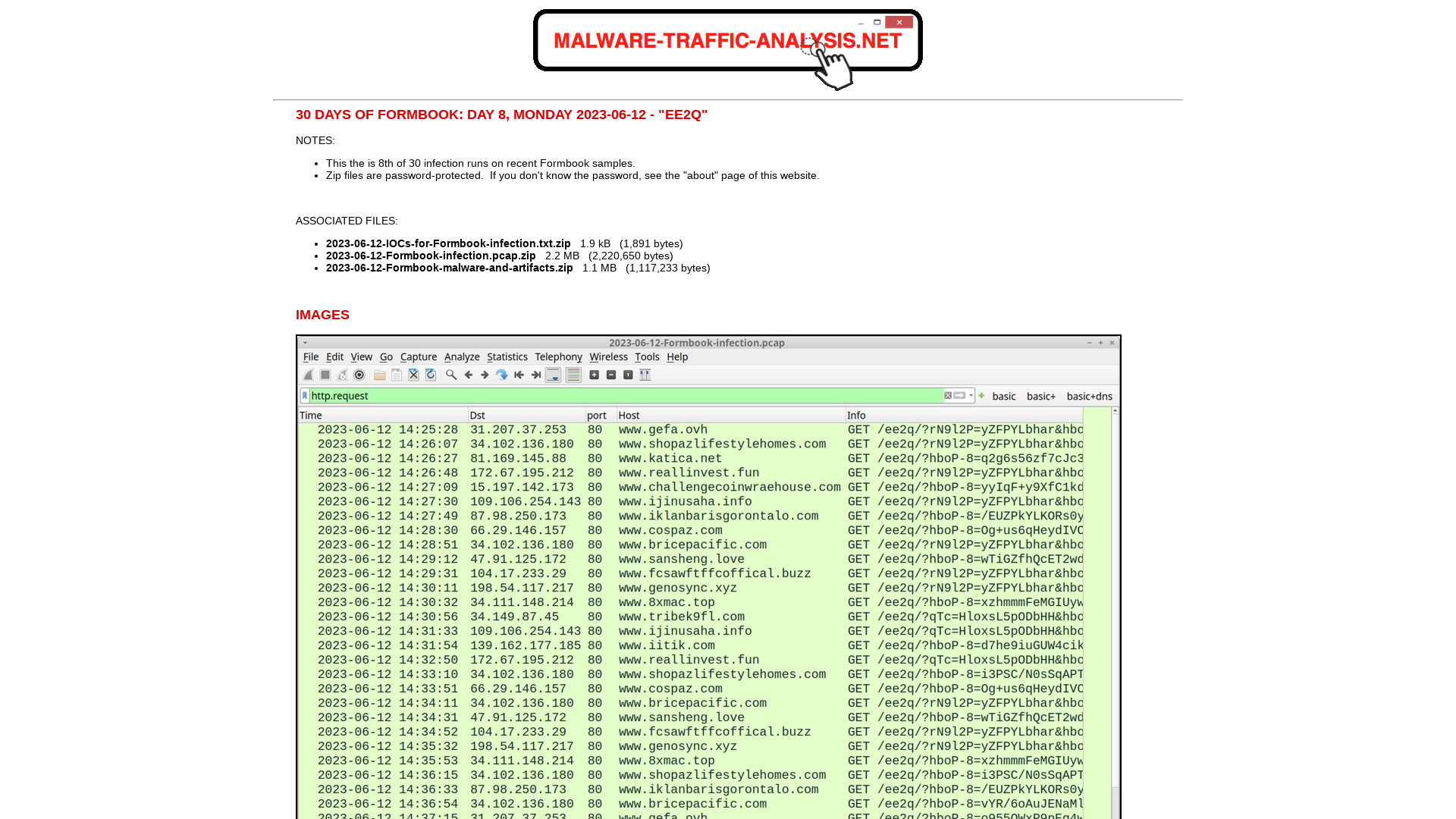Click the Go to last packet icon
This screenshot has width=1456, height=819.
536,375
